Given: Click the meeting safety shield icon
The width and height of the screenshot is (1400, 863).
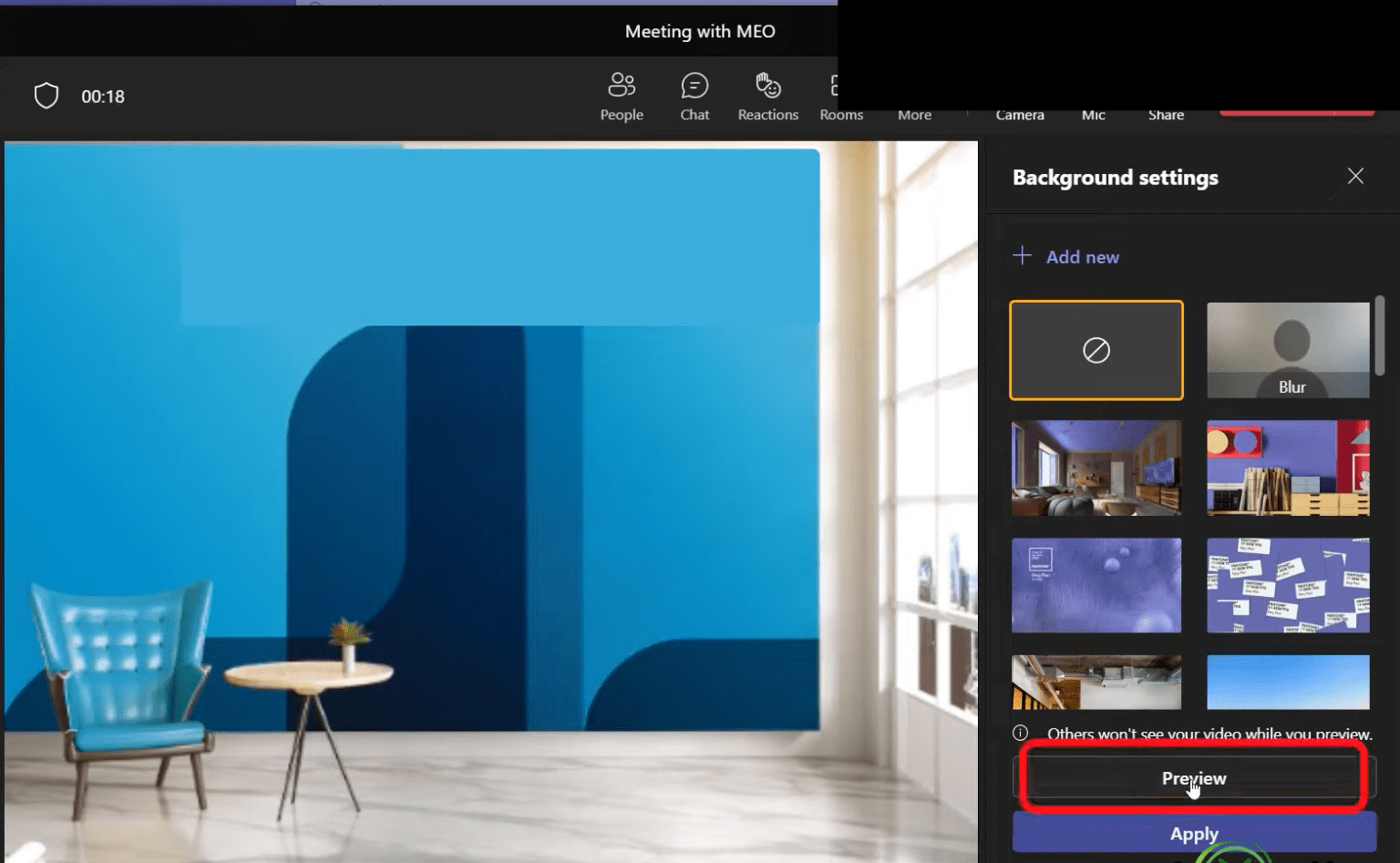Looking at the screenshot, I should [46, 95].
